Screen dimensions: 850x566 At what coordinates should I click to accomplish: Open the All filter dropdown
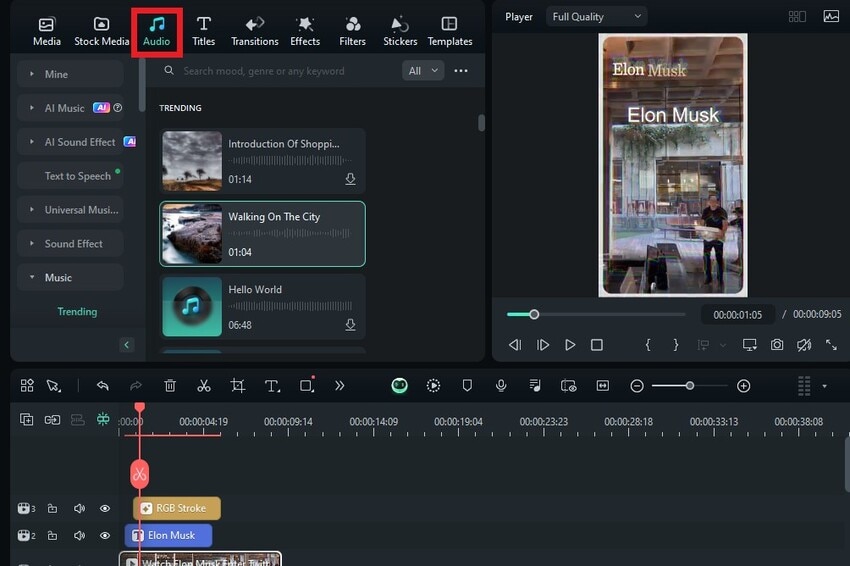(423, 71)
